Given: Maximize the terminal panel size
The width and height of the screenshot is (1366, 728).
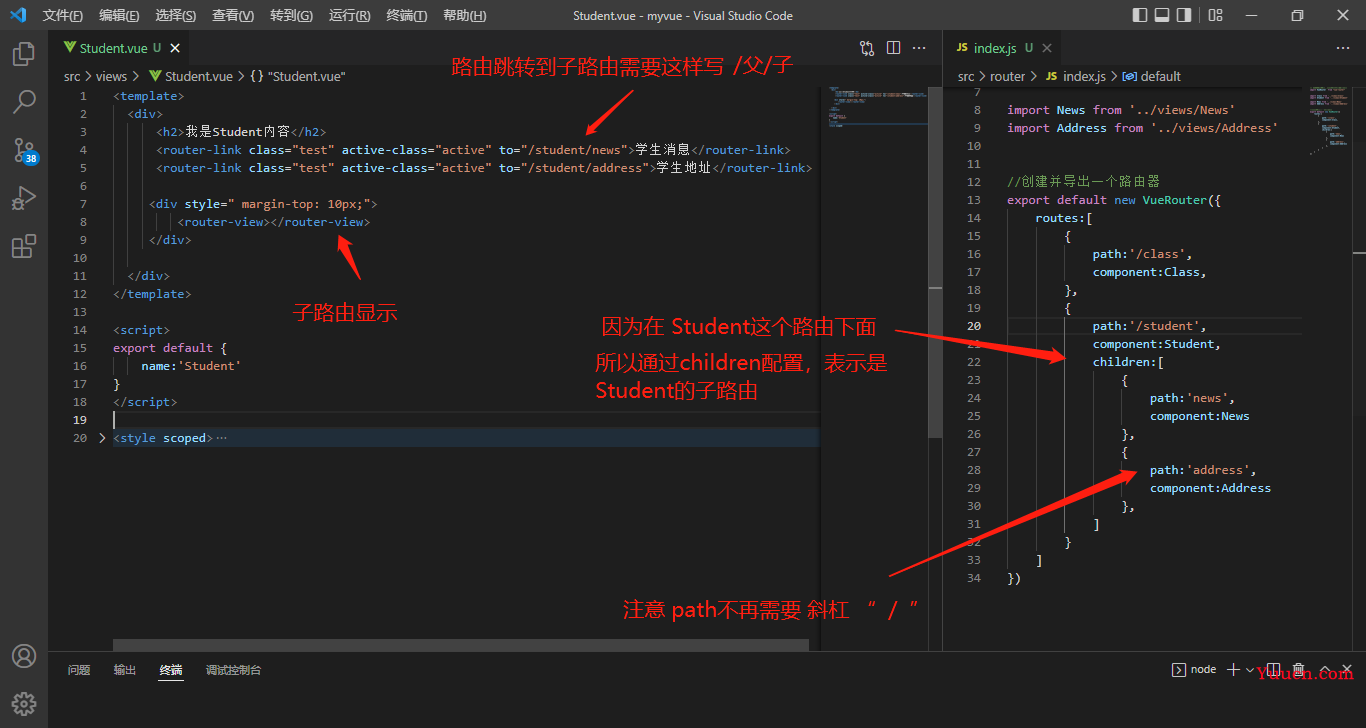Looking at the screenshot, I should tap(1324, 670).
